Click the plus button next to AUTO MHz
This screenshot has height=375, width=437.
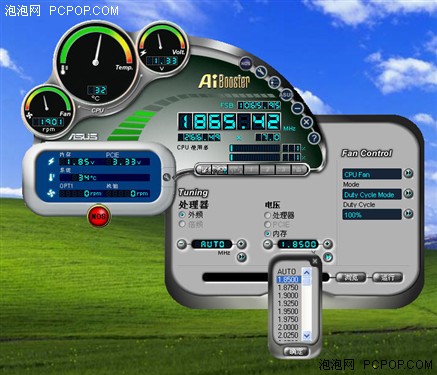[x=241, y=244]
